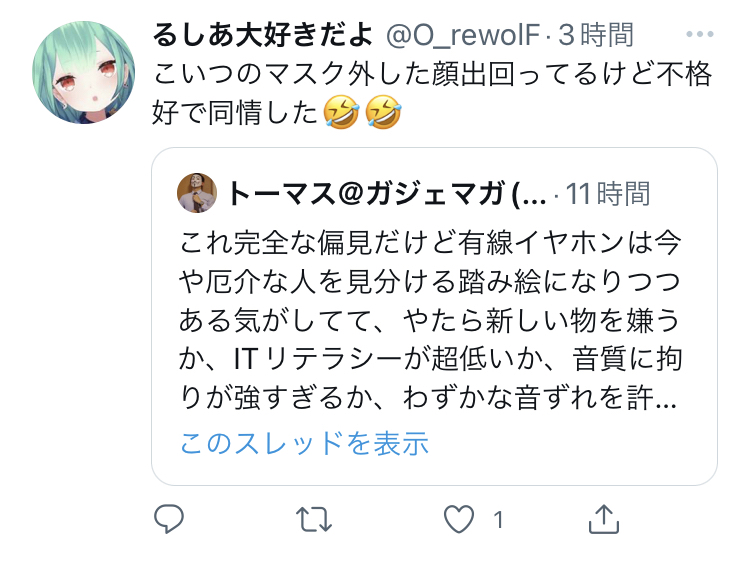
Task: Open quoted author name トーマス@ガジェマガ
Action: point(386,194)
